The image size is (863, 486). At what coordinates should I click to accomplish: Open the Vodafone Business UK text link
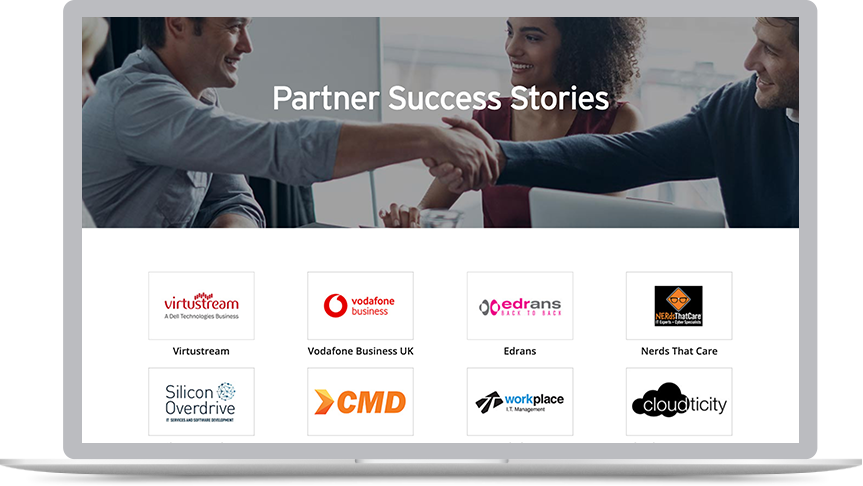(361, 351)
